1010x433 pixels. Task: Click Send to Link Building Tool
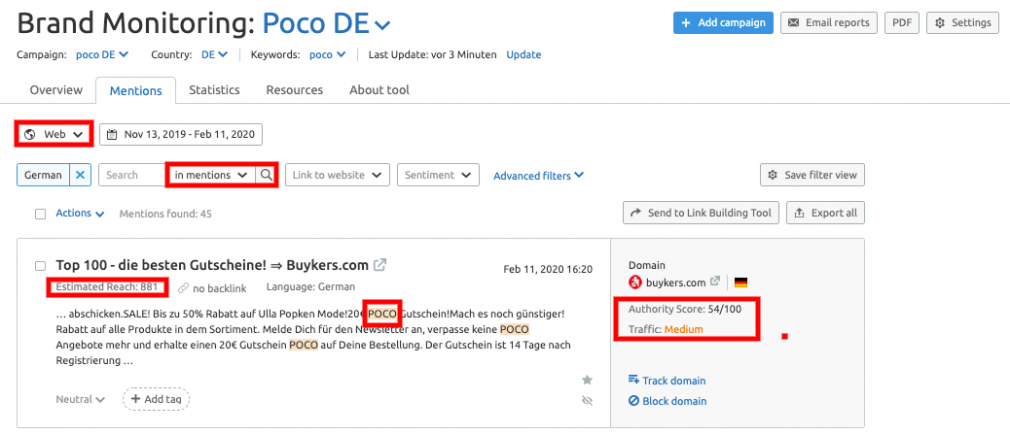[701, 213]
